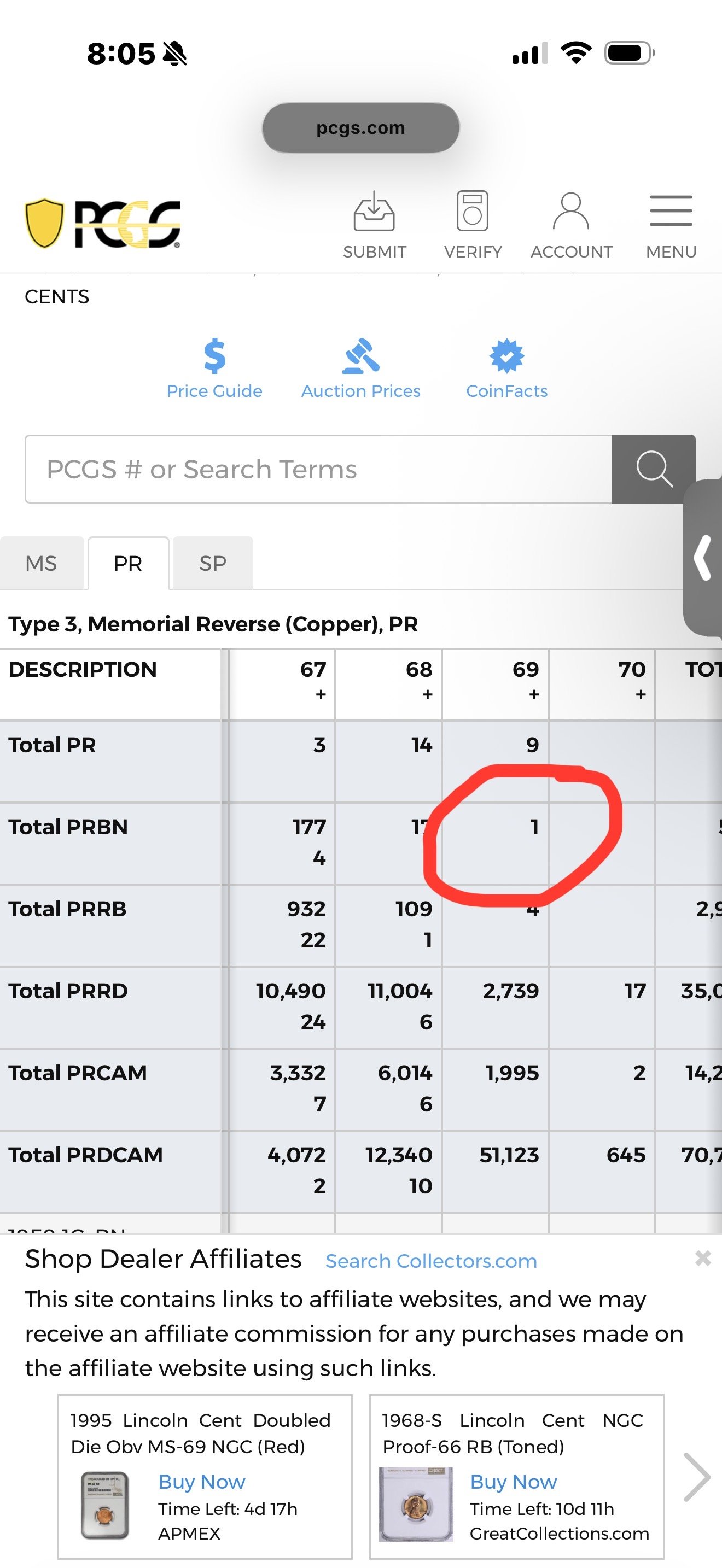Tap the muted bell silent-mode icon
This screenshot has width=722, height=1568.
pos(174,54)
